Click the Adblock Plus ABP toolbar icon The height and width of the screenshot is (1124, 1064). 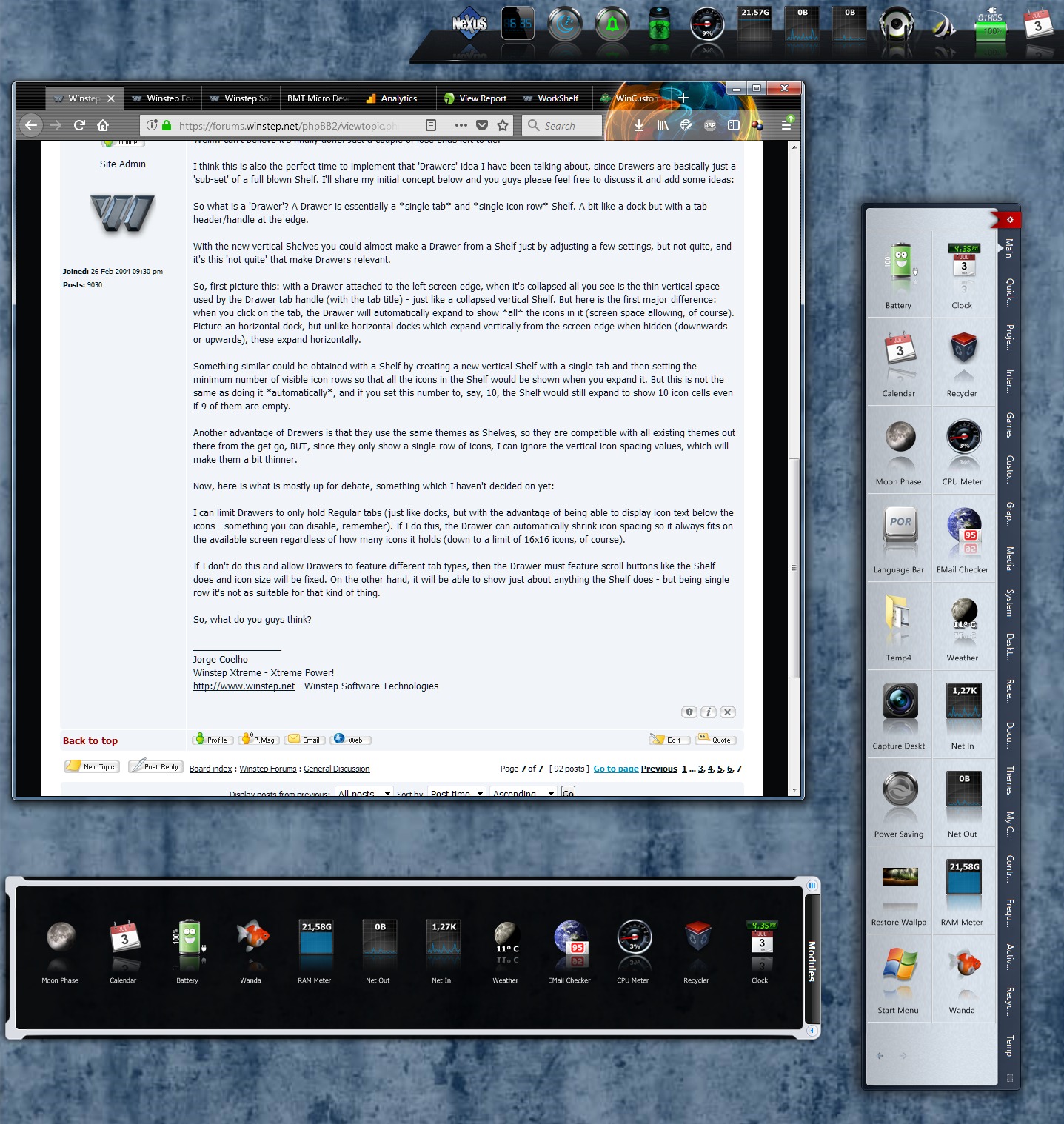(x=710, y=125)
